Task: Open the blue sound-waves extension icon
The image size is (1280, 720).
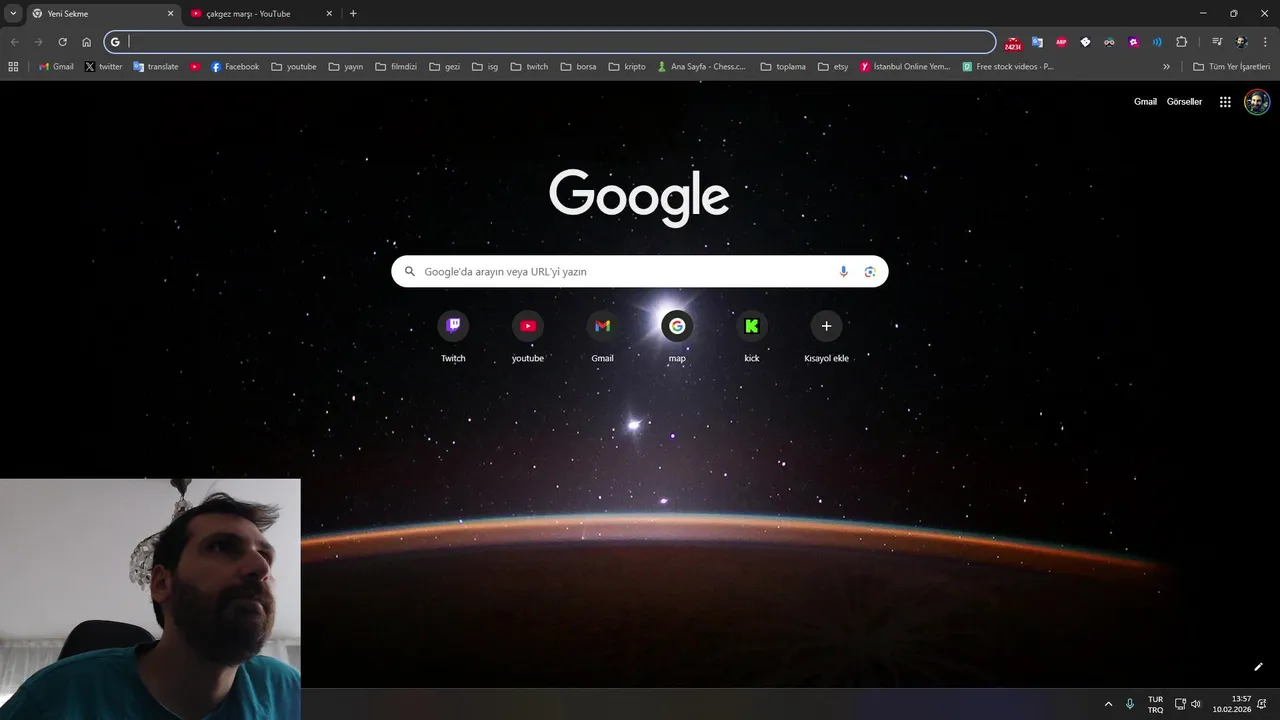Action: 1157,42
